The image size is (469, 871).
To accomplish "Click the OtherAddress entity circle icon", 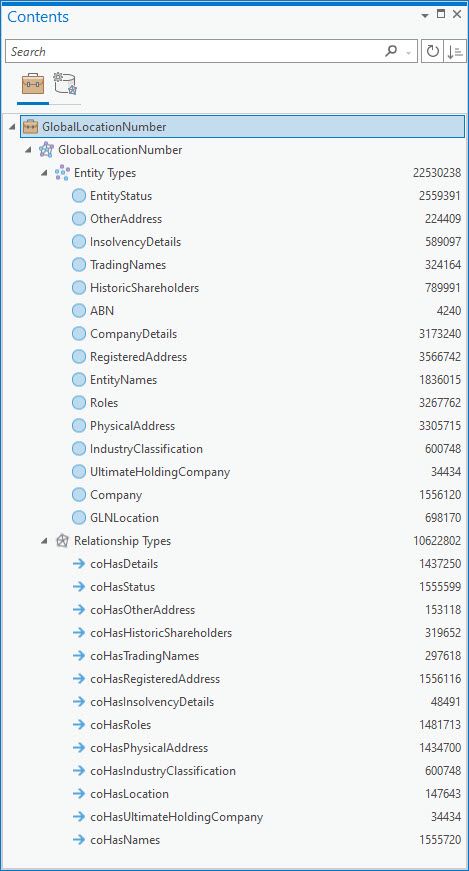I will (x=79, y=219).
